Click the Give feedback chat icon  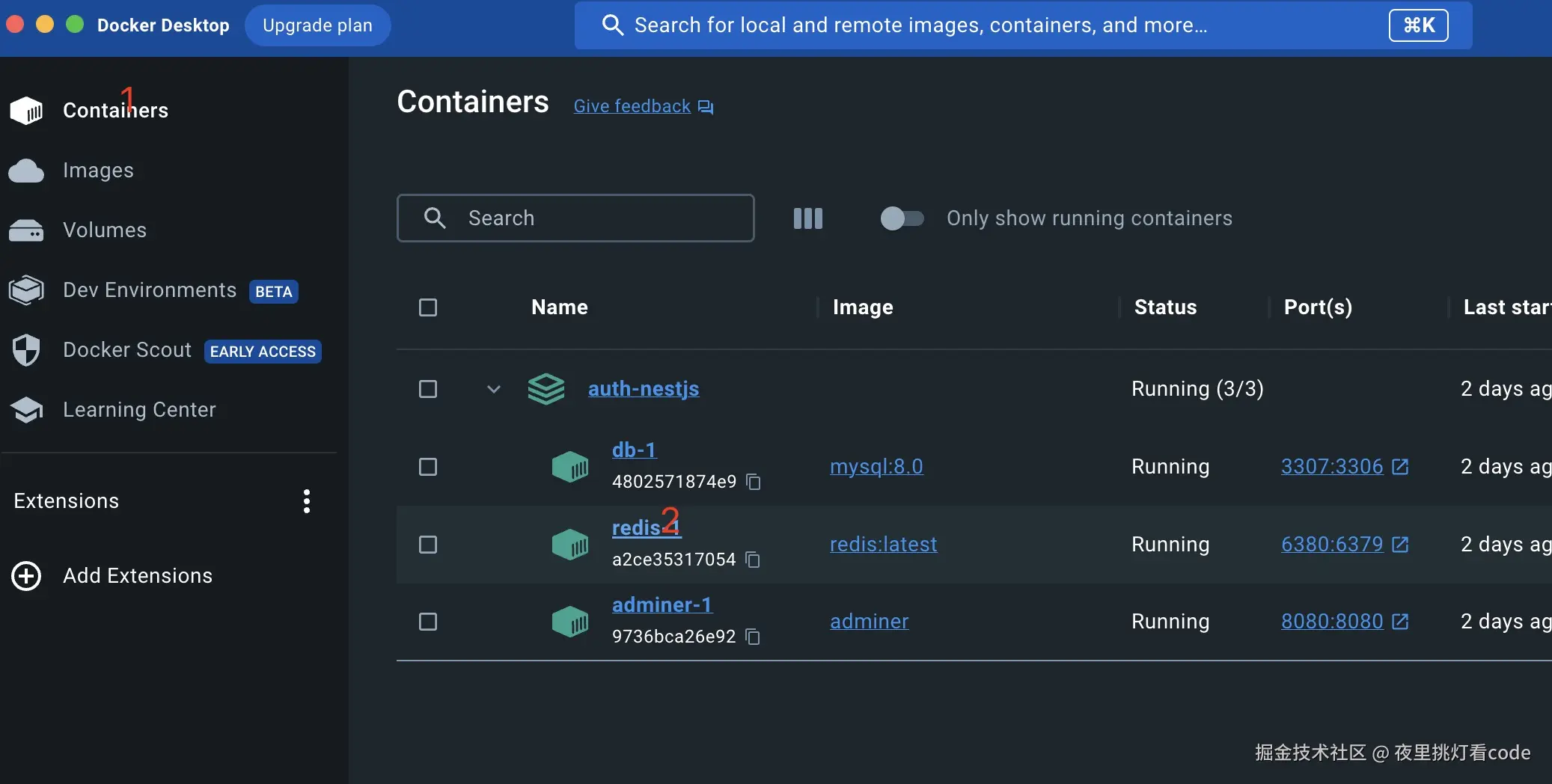point(706,107)
